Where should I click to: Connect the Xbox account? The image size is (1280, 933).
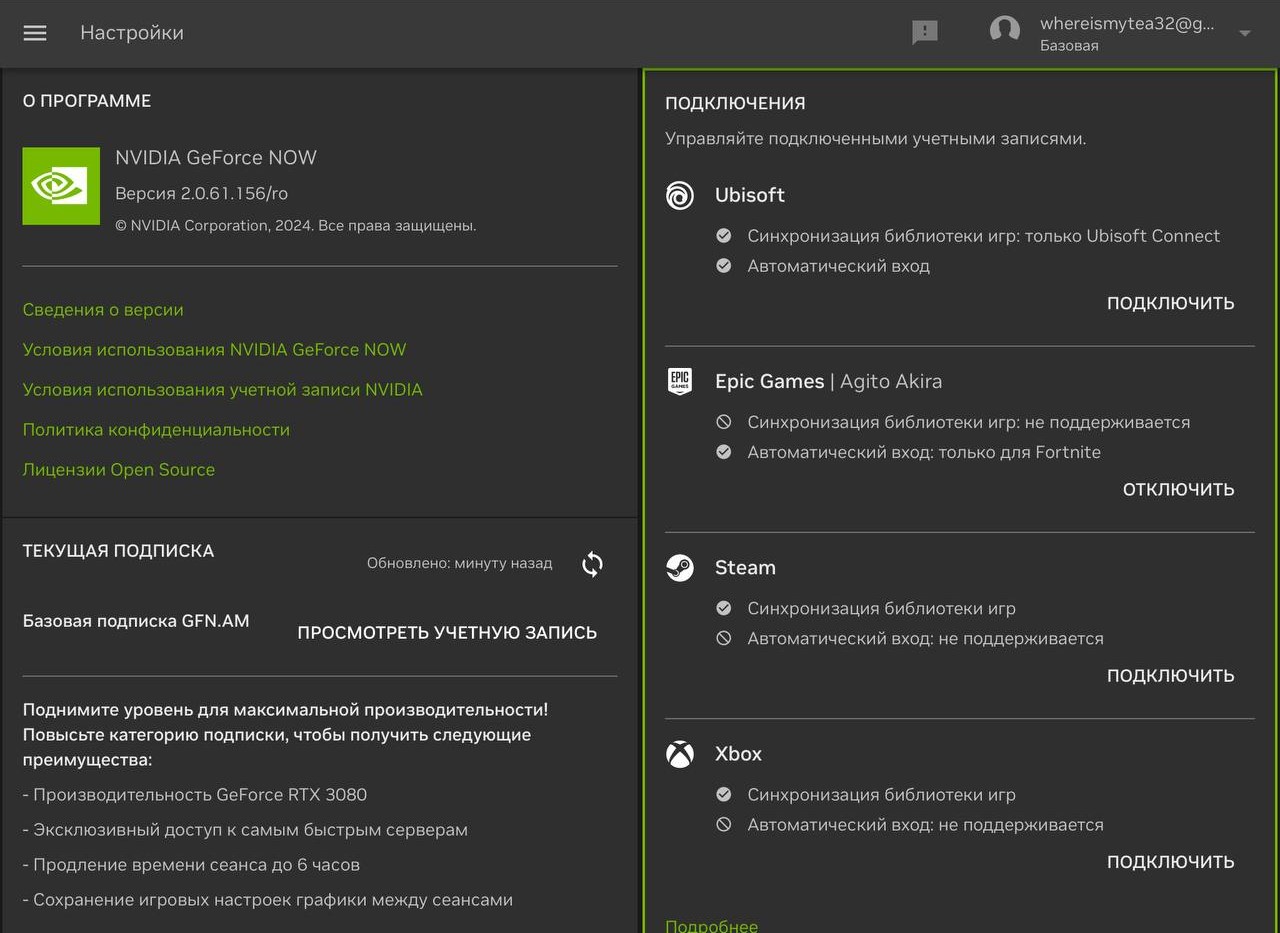[x=1170, y=861]
